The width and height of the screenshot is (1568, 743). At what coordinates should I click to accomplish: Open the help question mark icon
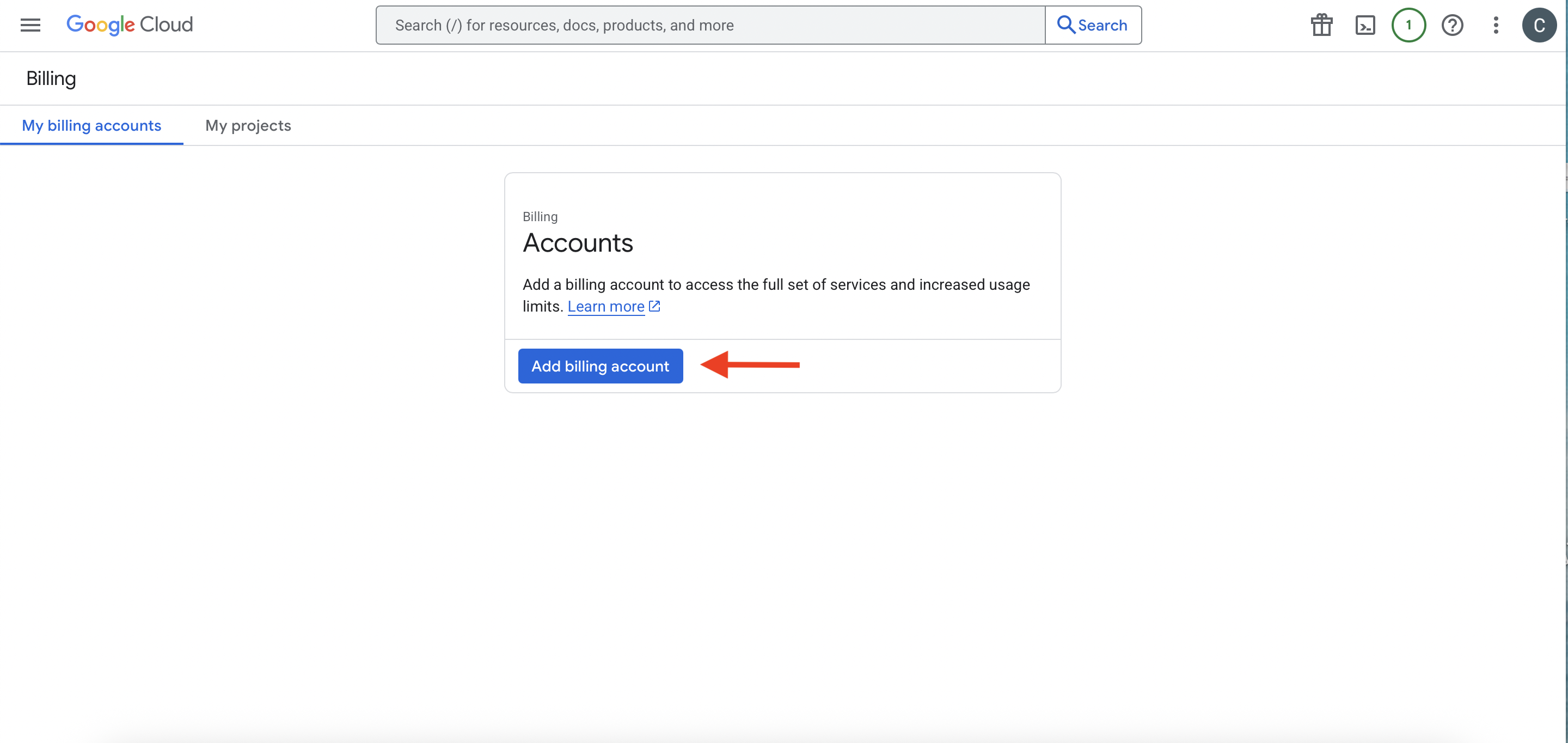1453,25
